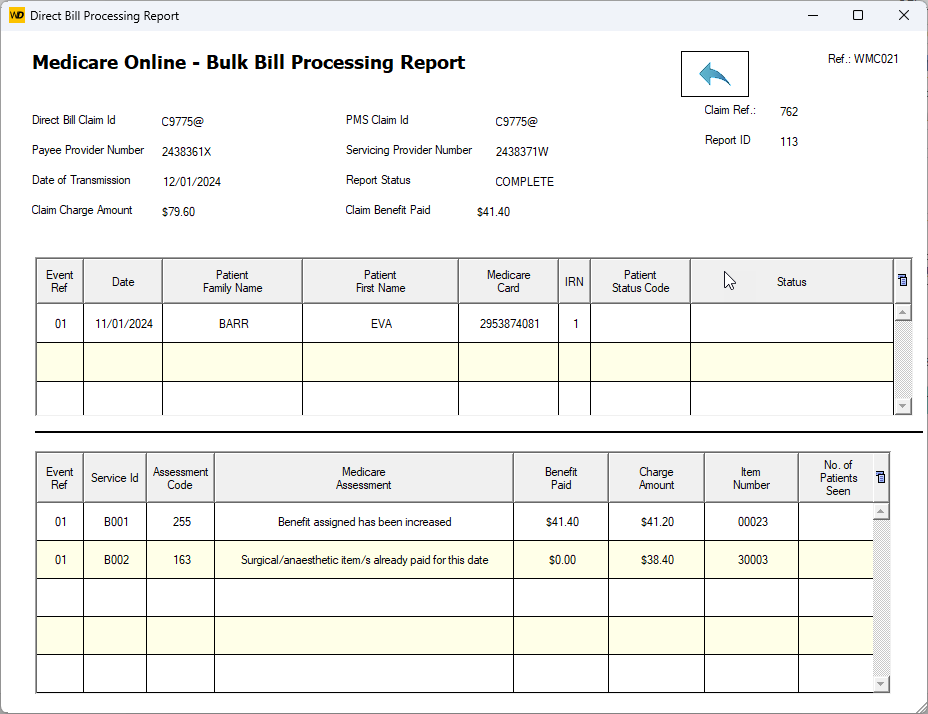Image resolution: width=928 pixels, height=714 pixels.
Task: Click the Patient Status Code column header
Action: point(640,282)
